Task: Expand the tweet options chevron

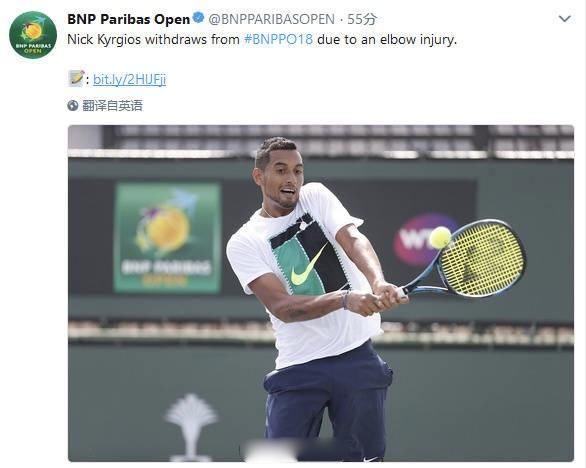Action: pyautogui.click(x=564, y=18)
